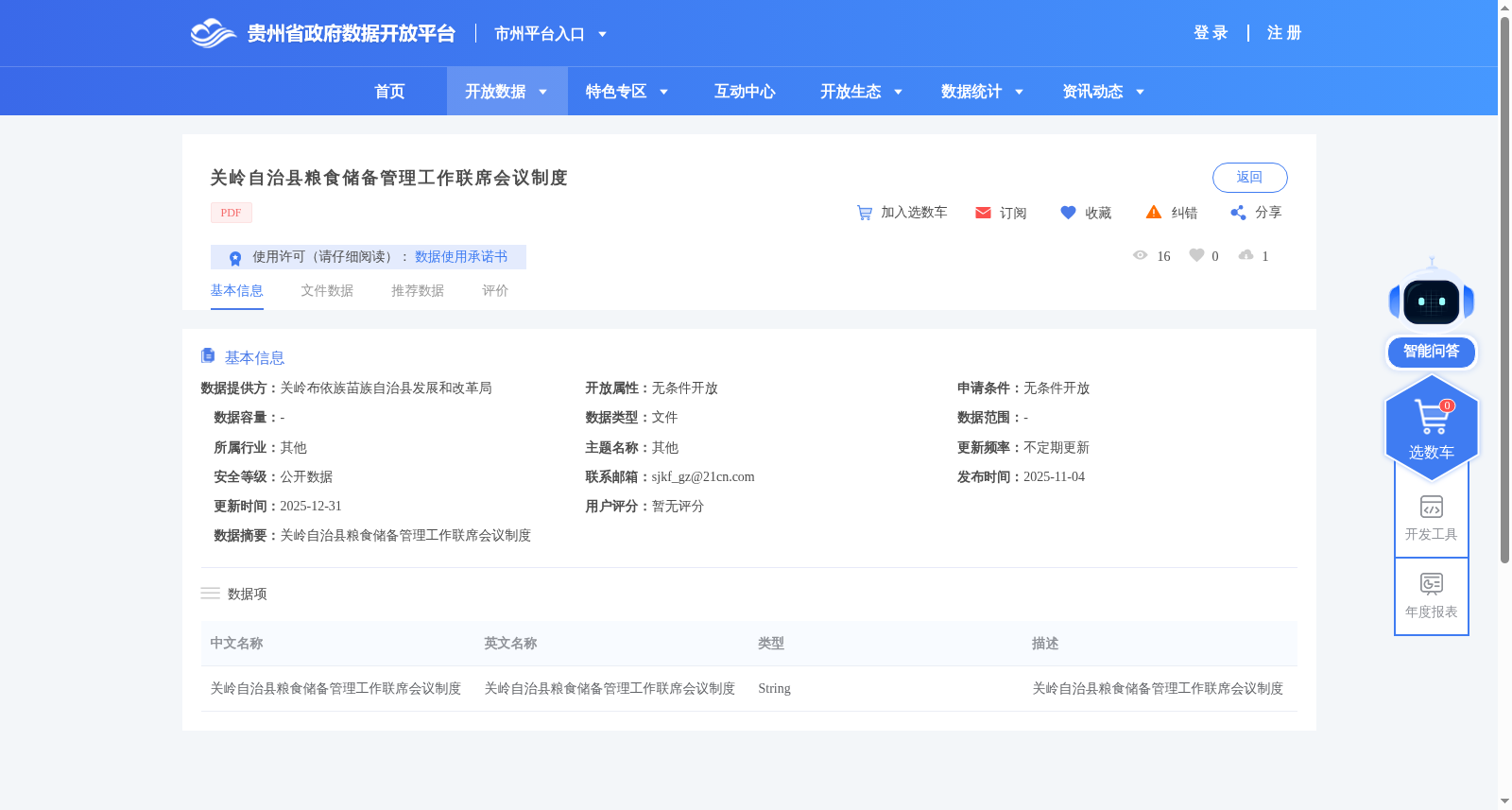Click the String type cell
Screen dimensions: 1512x810
(x=774, y=689)
